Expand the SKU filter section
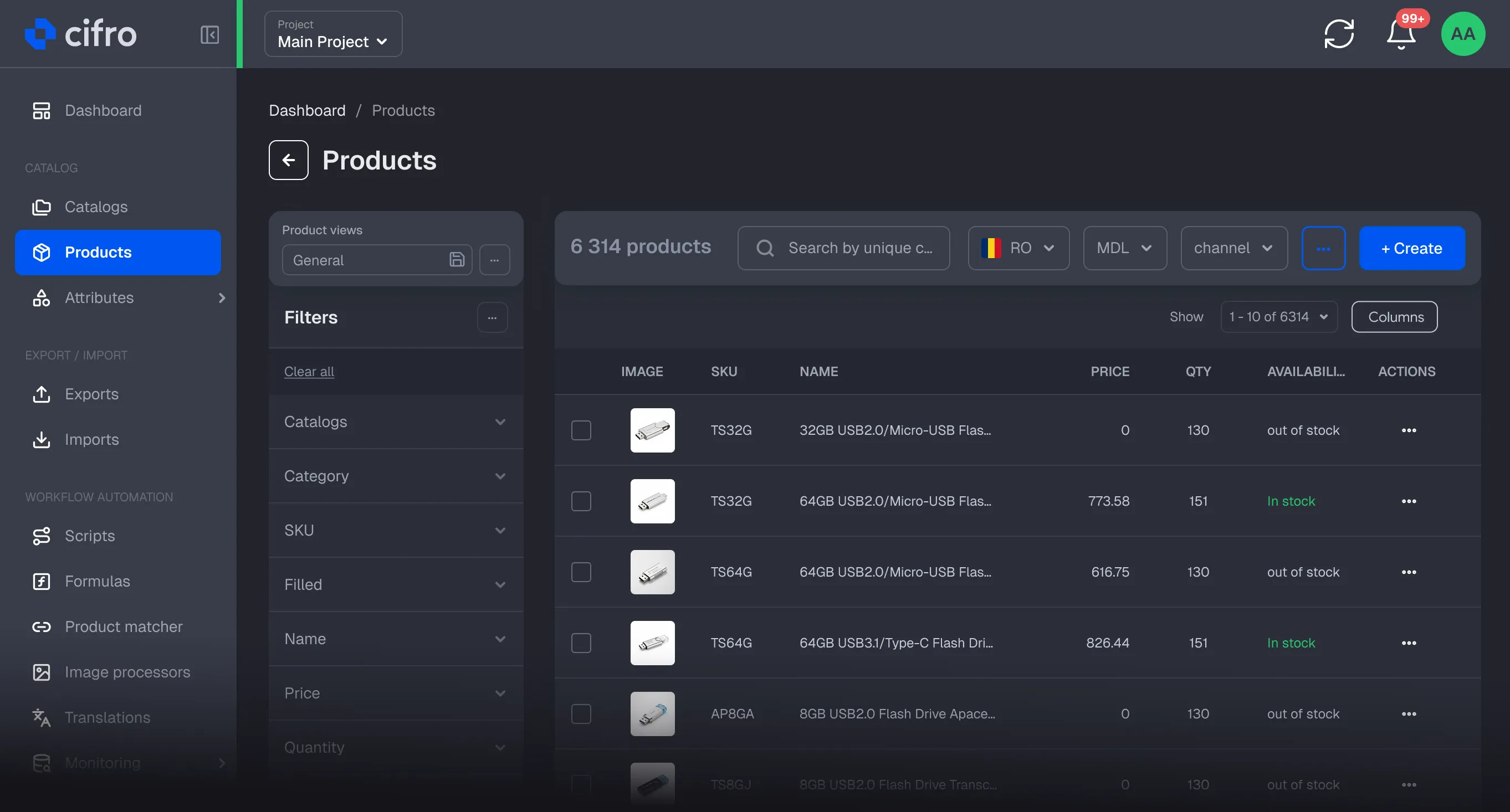Viewport: 1510px width, 812px height. 396,530
